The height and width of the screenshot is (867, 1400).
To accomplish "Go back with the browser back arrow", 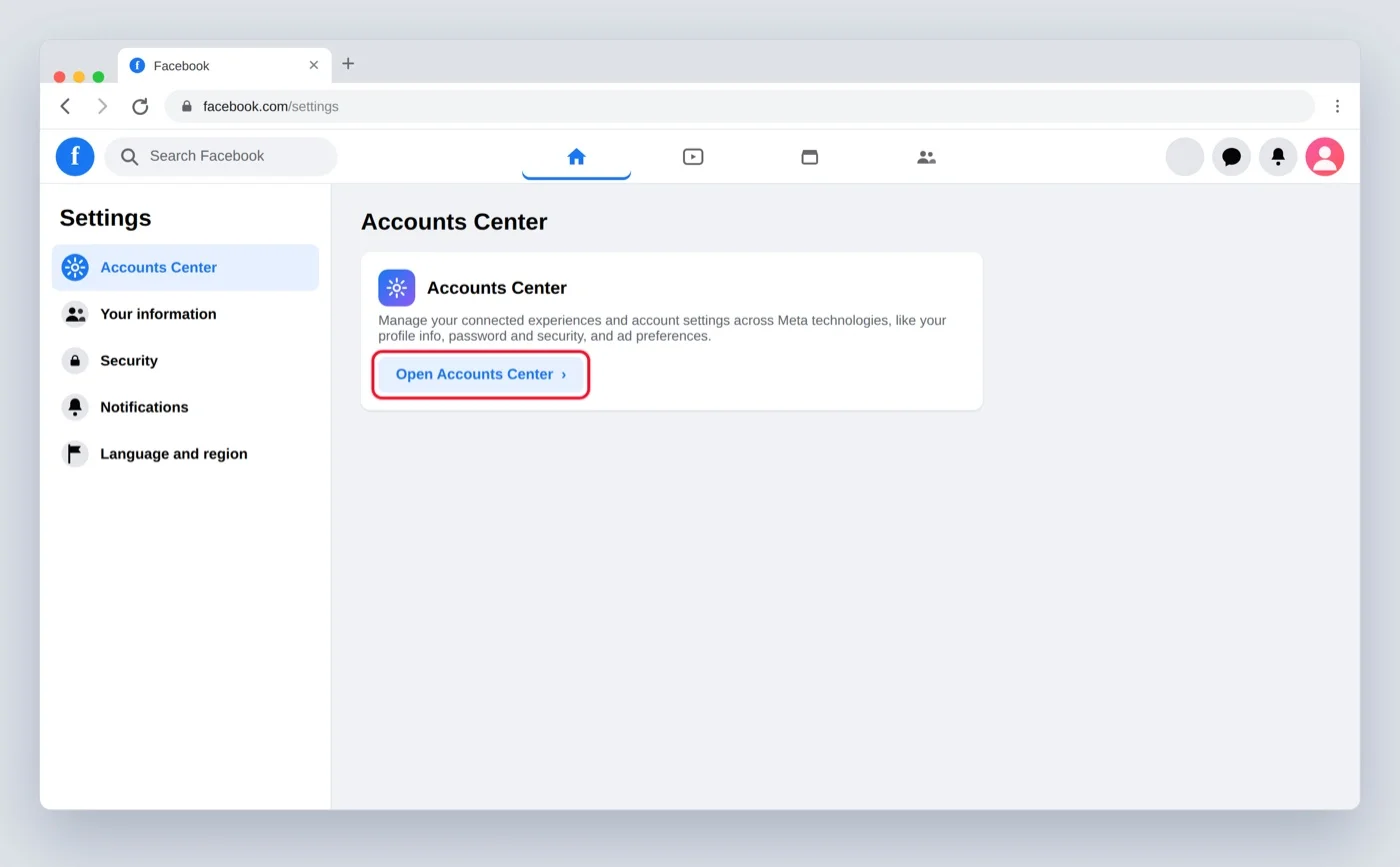I will tap(65, 106).
